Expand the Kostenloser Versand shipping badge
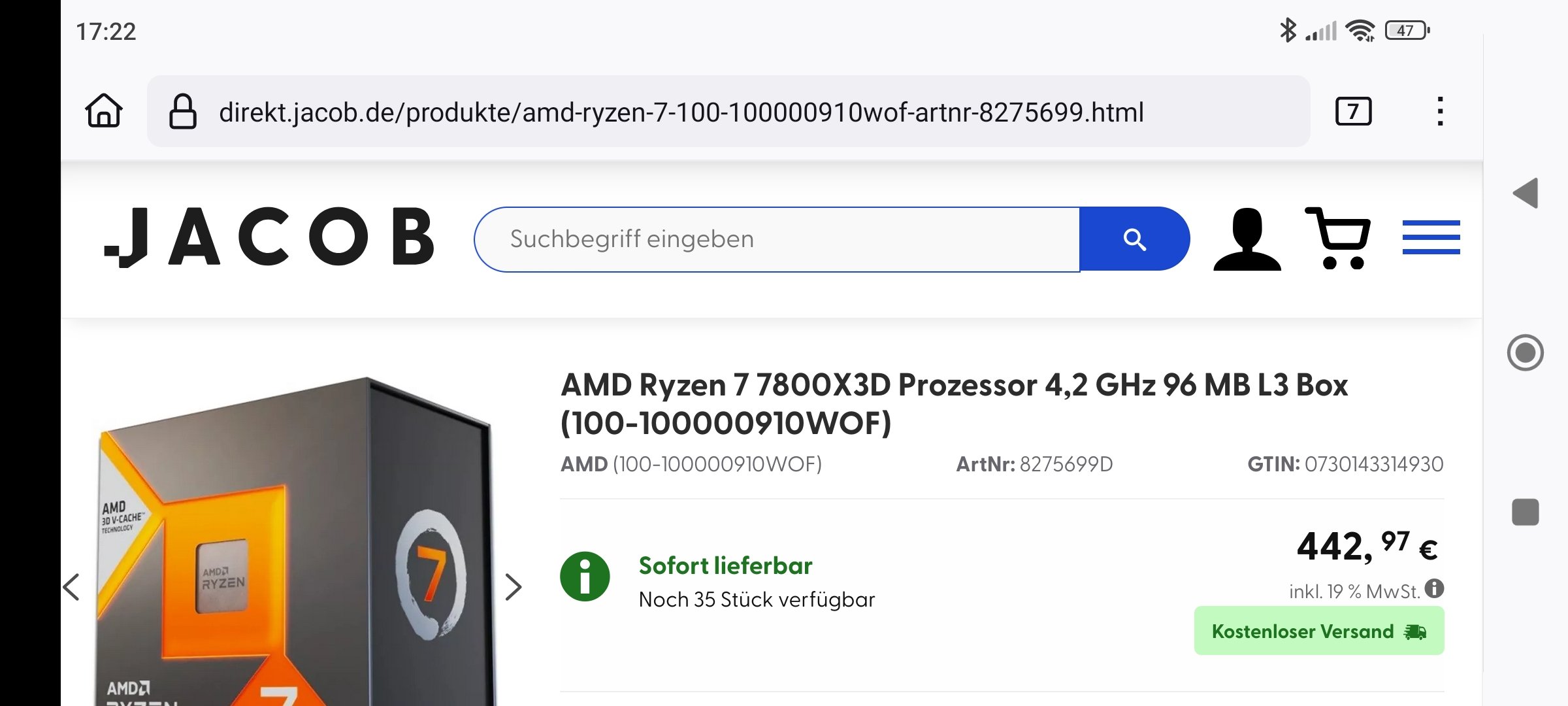1568x706 pixels. click(x=1318, y=631)
